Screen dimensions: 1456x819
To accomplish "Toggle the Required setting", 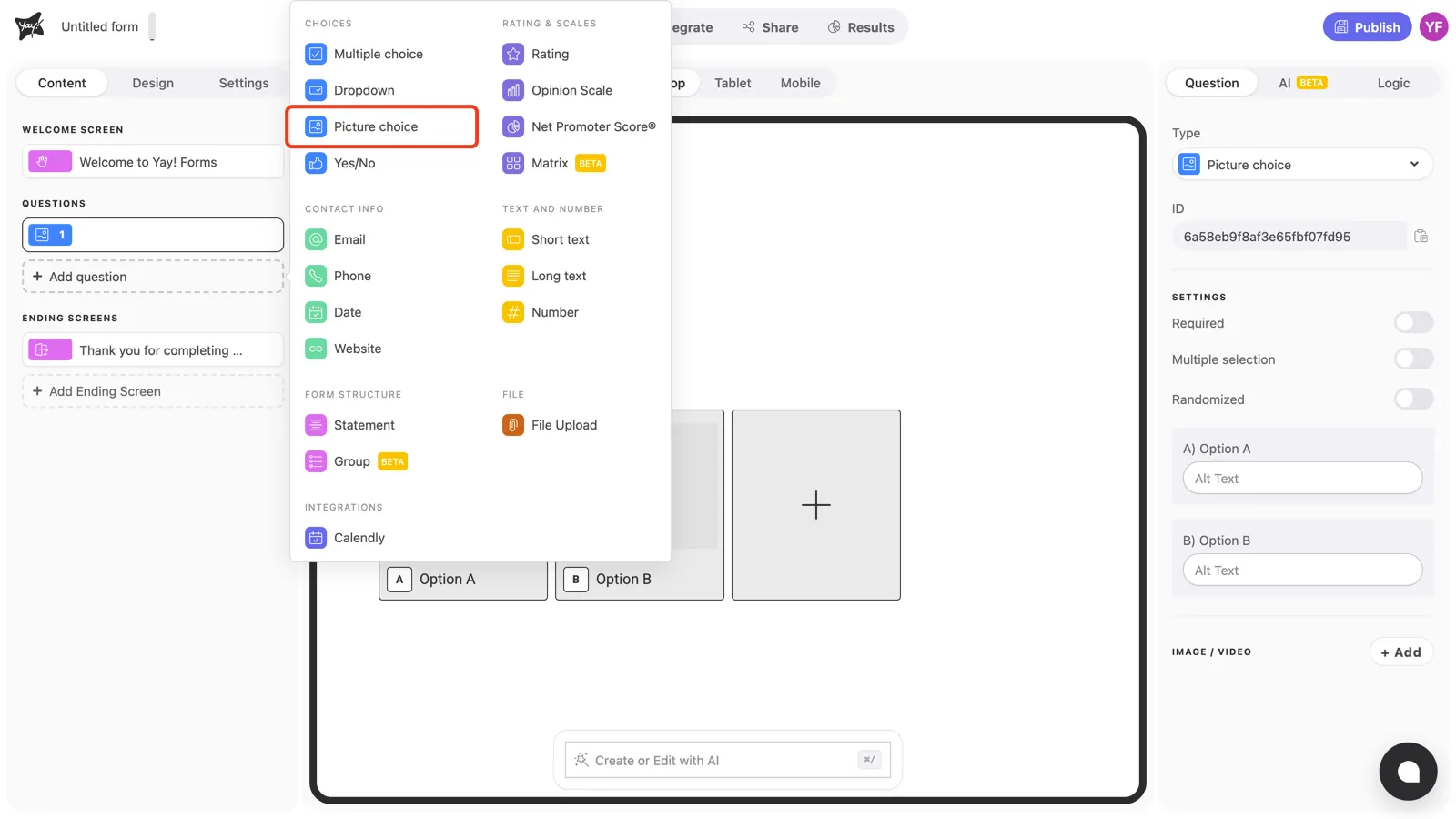I will [1413, 323].
